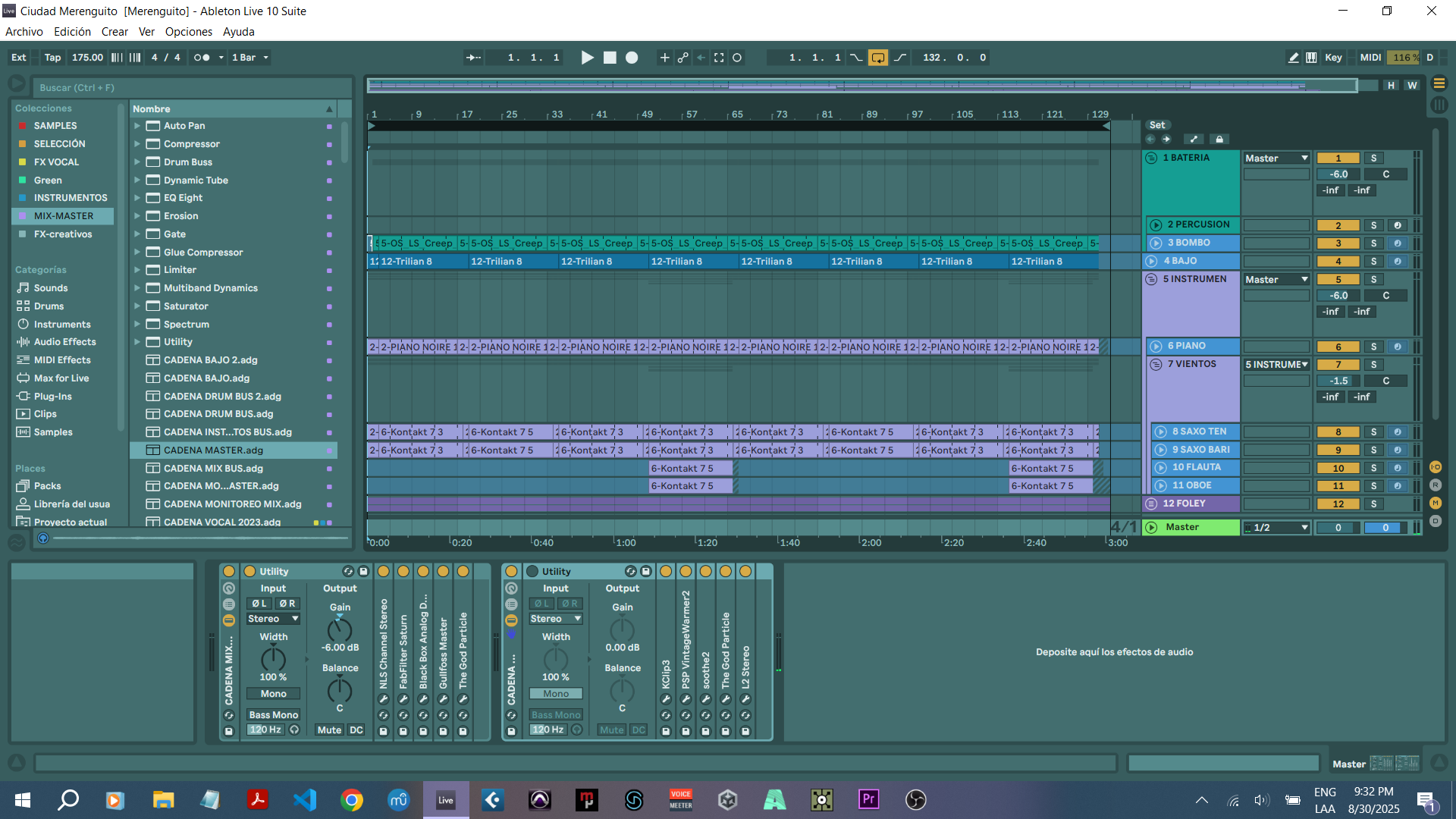Click the Lock Envelopes padlock icon
Screen dimensions: 1456x819
(1219, 140)
